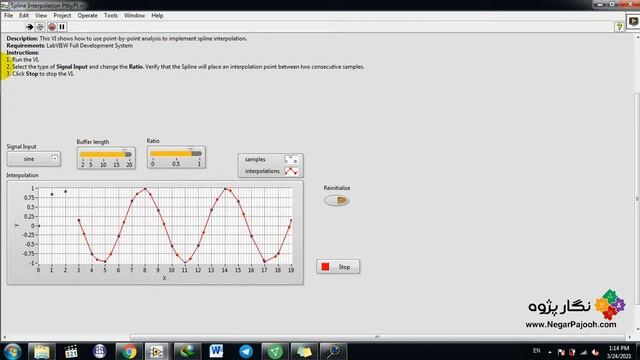Viewport: 640px width, 360px height.
Task: Click the Buffer length scale value 10
Action: pos(103,164)
